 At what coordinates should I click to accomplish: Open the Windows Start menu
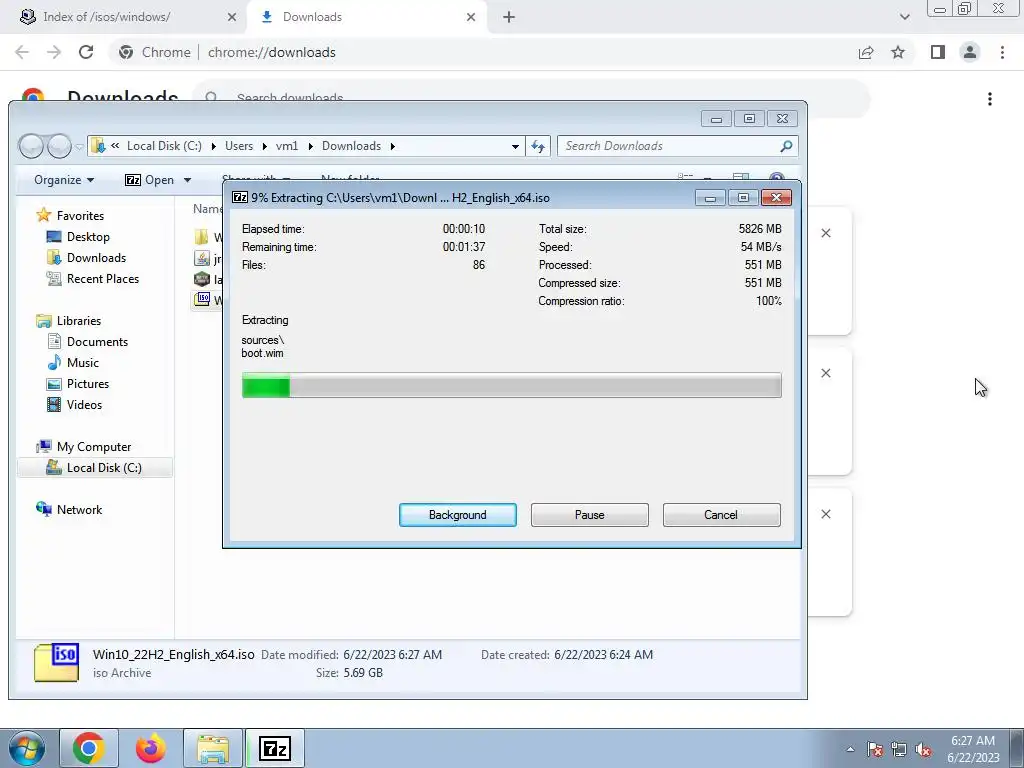[26, 748]
